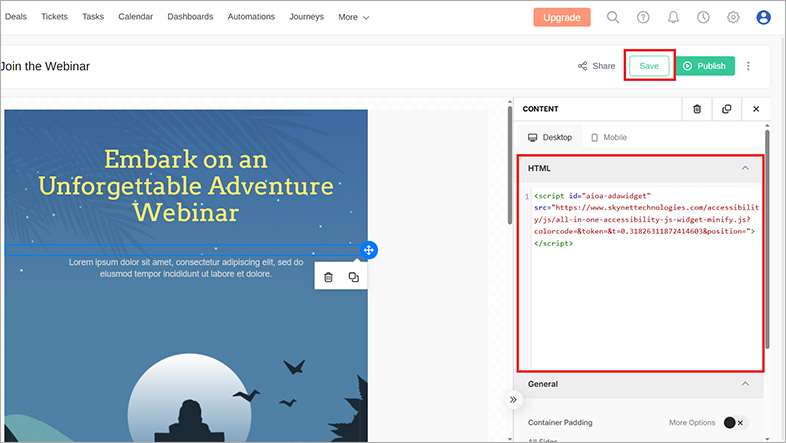Screen dimensions: 786x443
Task: Click the Join the Webinar page title
Action: click(x=45, y=66)
